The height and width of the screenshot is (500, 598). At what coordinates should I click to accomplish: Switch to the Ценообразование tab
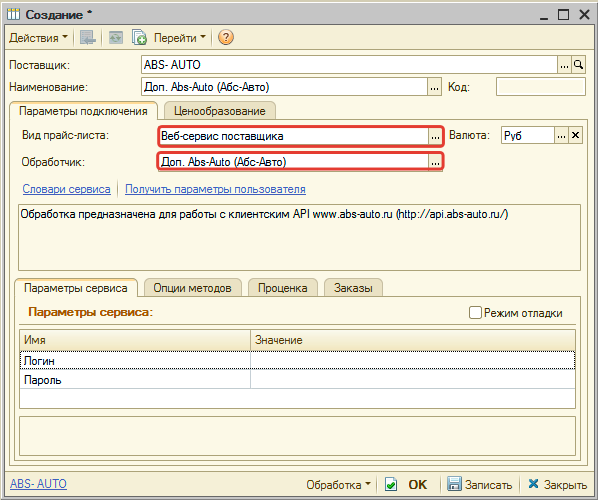click(220, 111)
